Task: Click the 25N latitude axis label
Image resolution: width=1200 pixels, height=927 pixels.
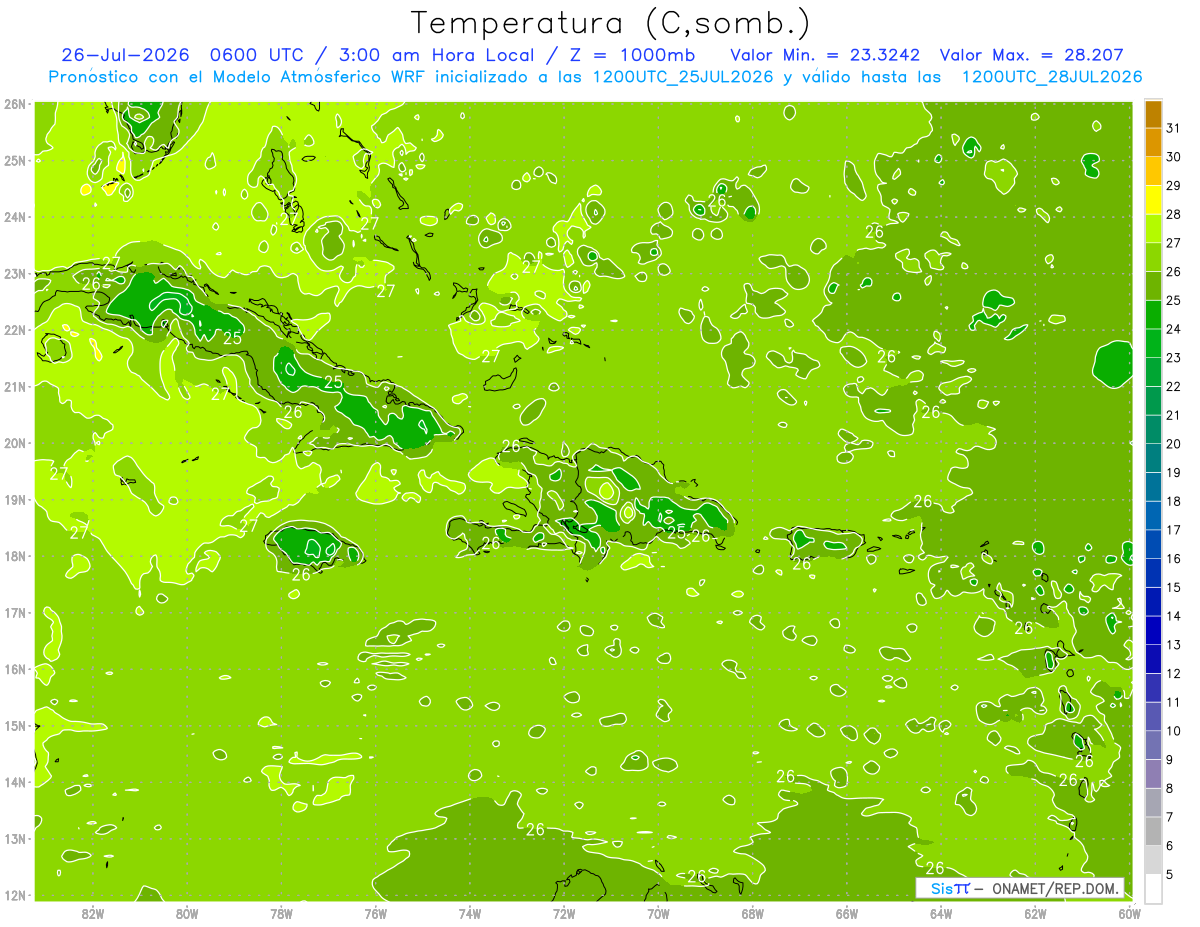Action: point(15,160)
